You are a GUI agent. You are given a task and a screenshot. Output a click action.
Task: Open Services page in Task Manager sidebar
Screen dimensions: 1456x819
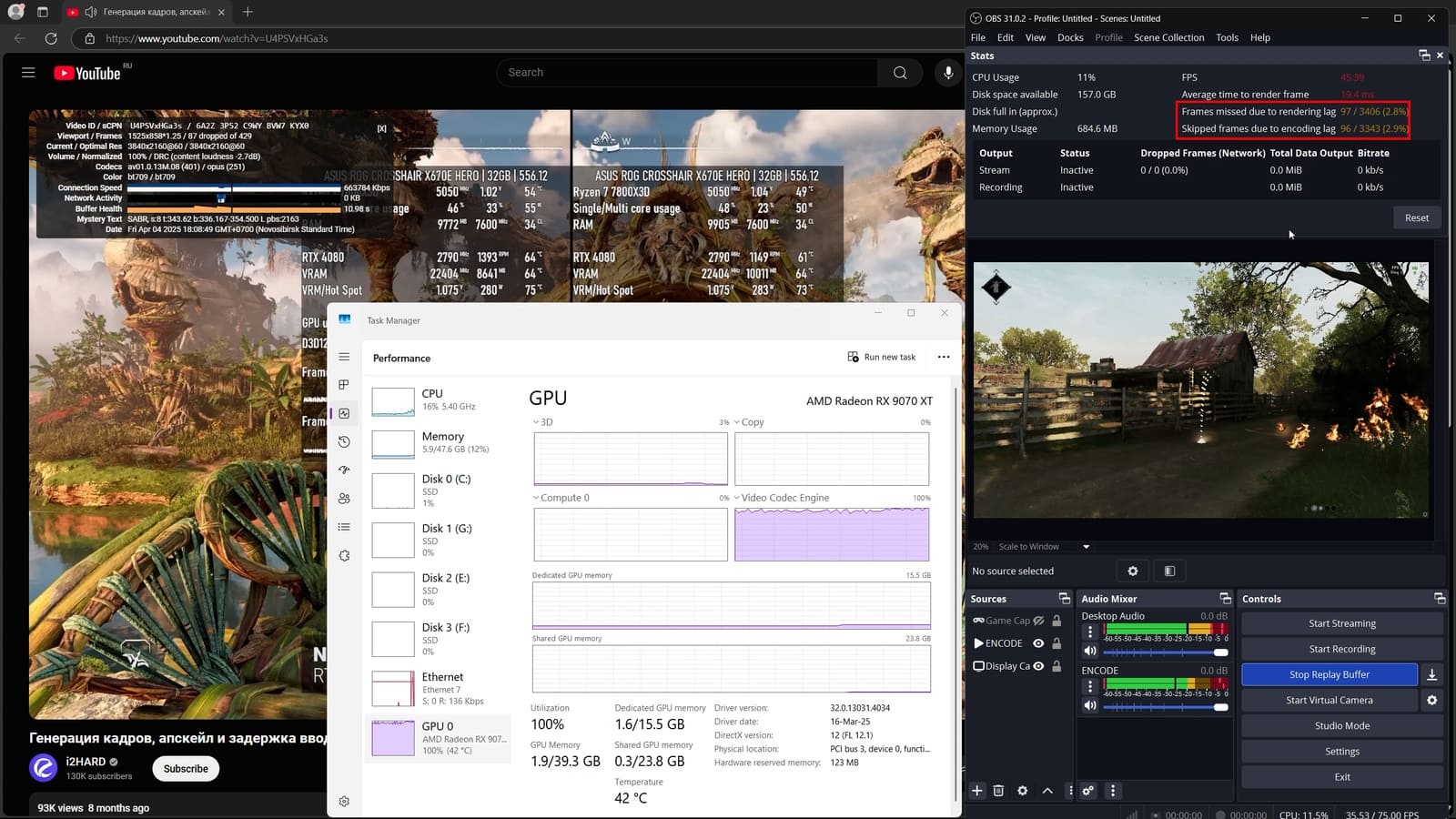tap(344, 555)
